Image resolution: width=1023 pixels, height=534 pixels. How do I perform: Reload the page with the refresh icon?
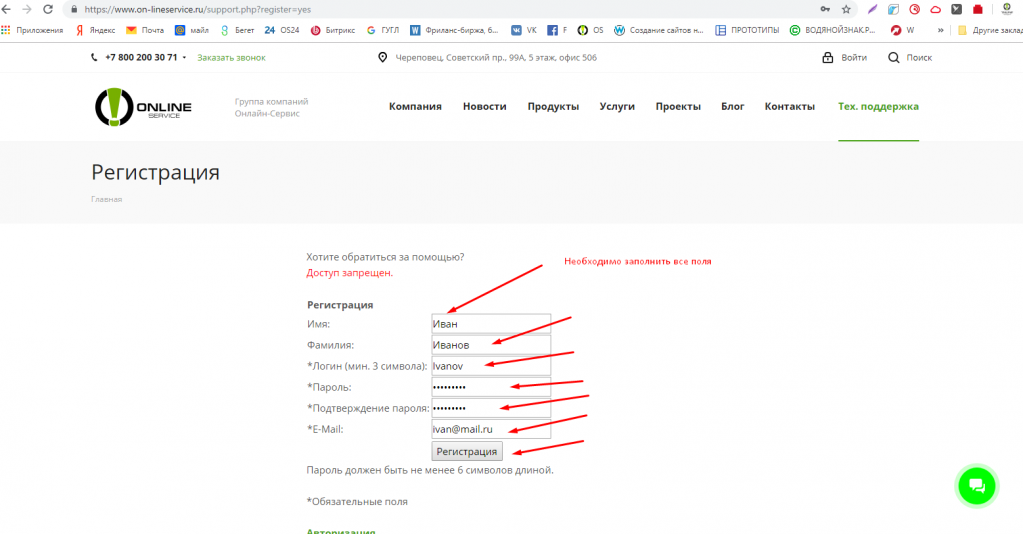(48, 9)
